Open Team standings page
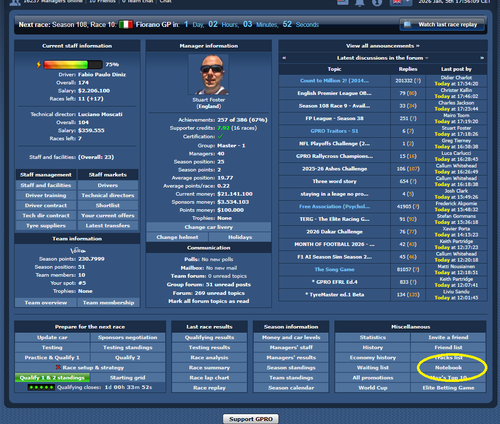The width and height of the screenshot is (500, 424). click(291, 378)
